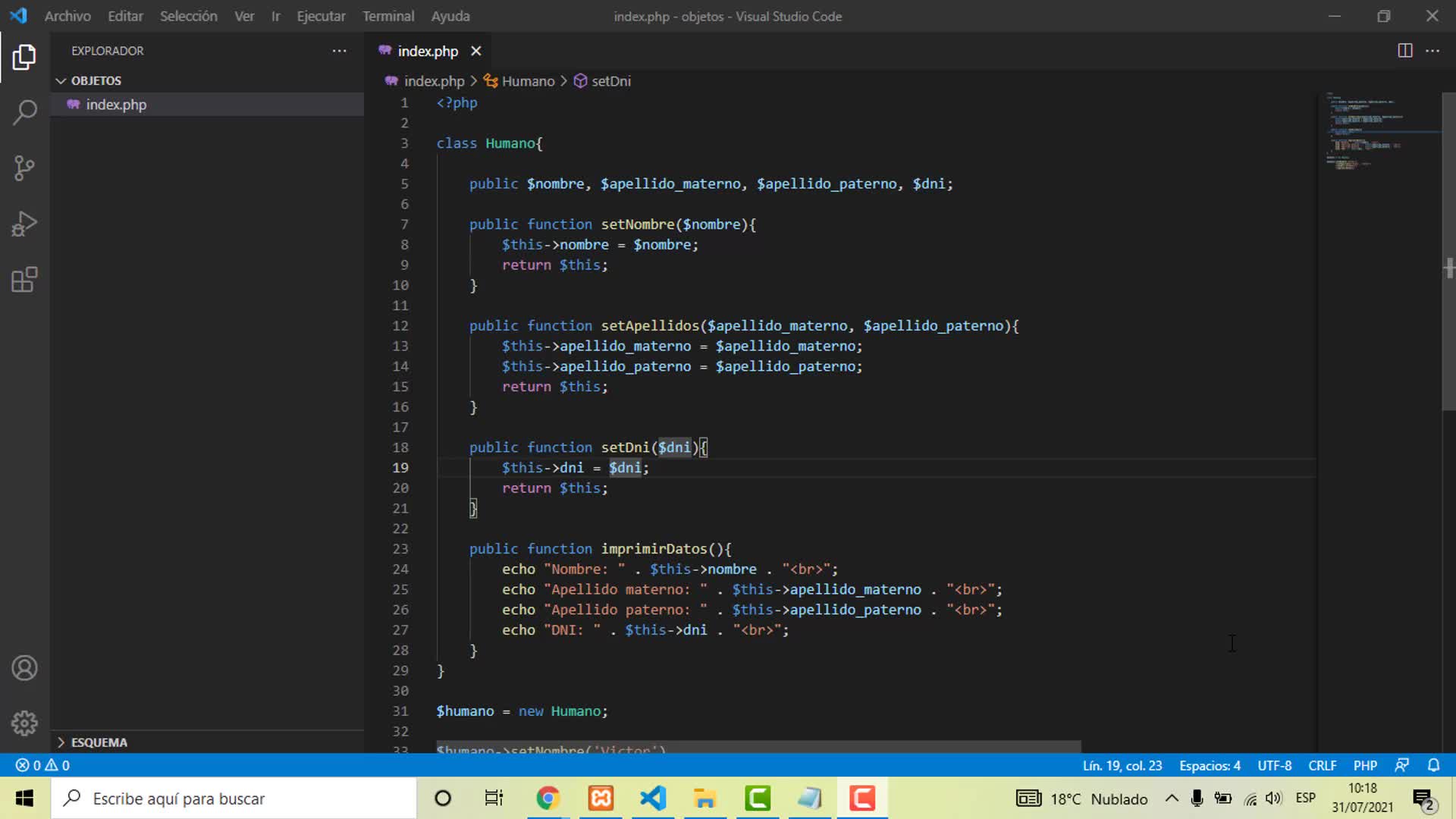Click the setDni function name on line 18
The height and width of the screenshot is (819, 1456).
(626, 447)
